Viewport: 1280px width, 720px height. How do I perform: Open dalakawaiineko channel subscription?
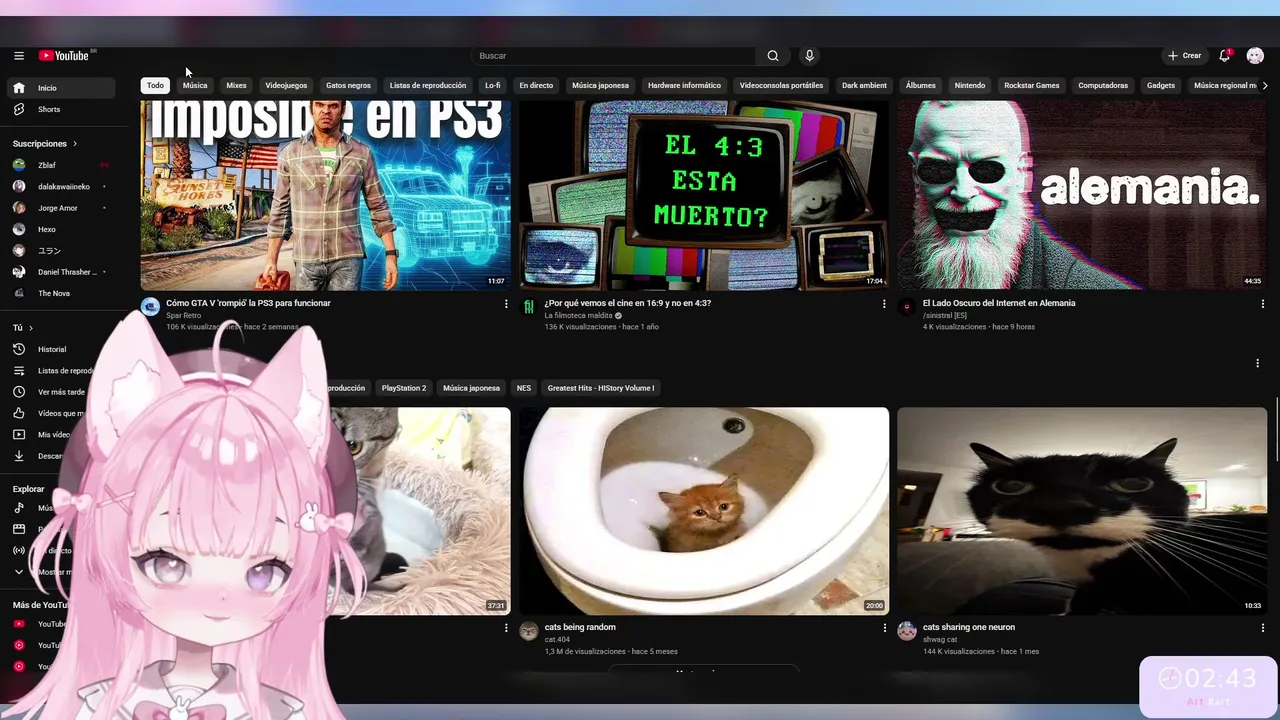pyautogui.click(x=60, y=187)
